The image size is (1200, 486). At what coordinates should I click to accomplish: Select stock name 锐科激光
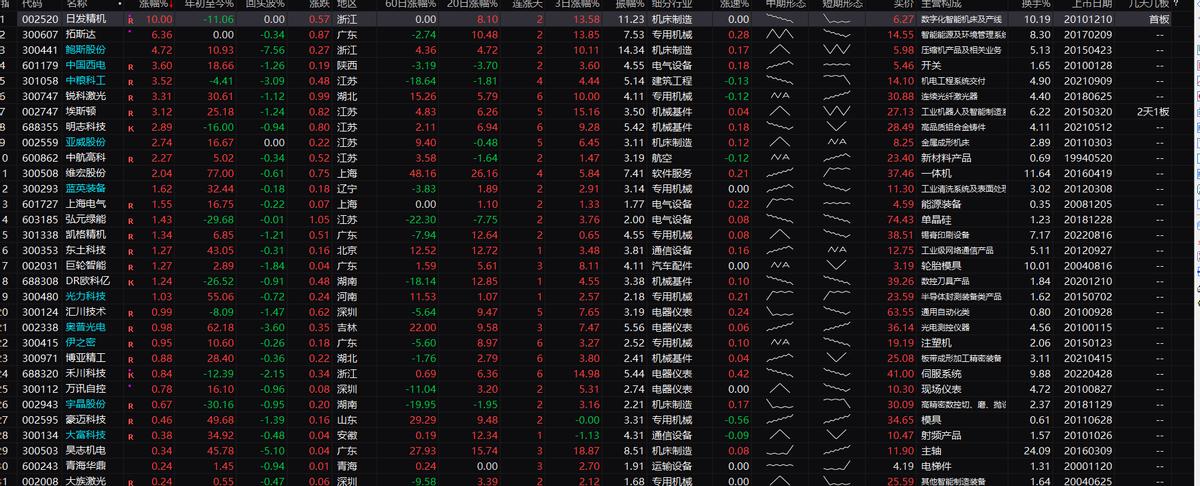(x=87, y=96)
